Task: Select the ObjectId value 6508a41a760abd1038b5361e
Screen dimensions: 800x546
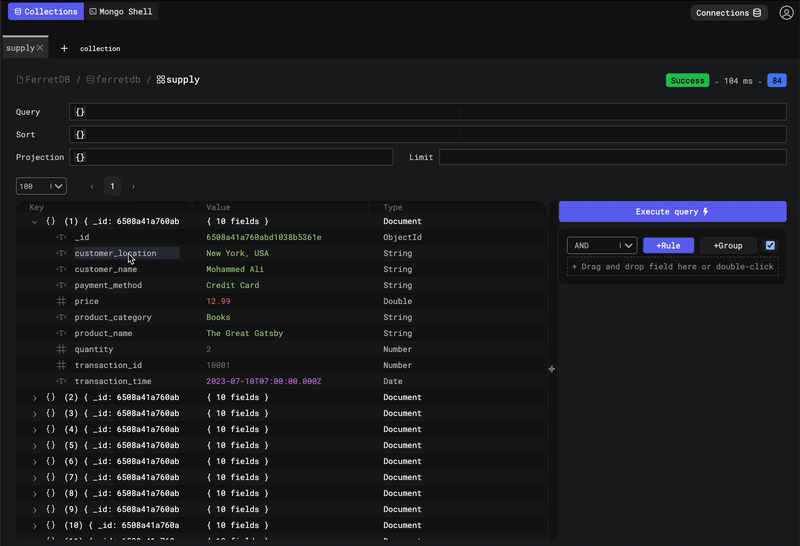Action: 264,237
